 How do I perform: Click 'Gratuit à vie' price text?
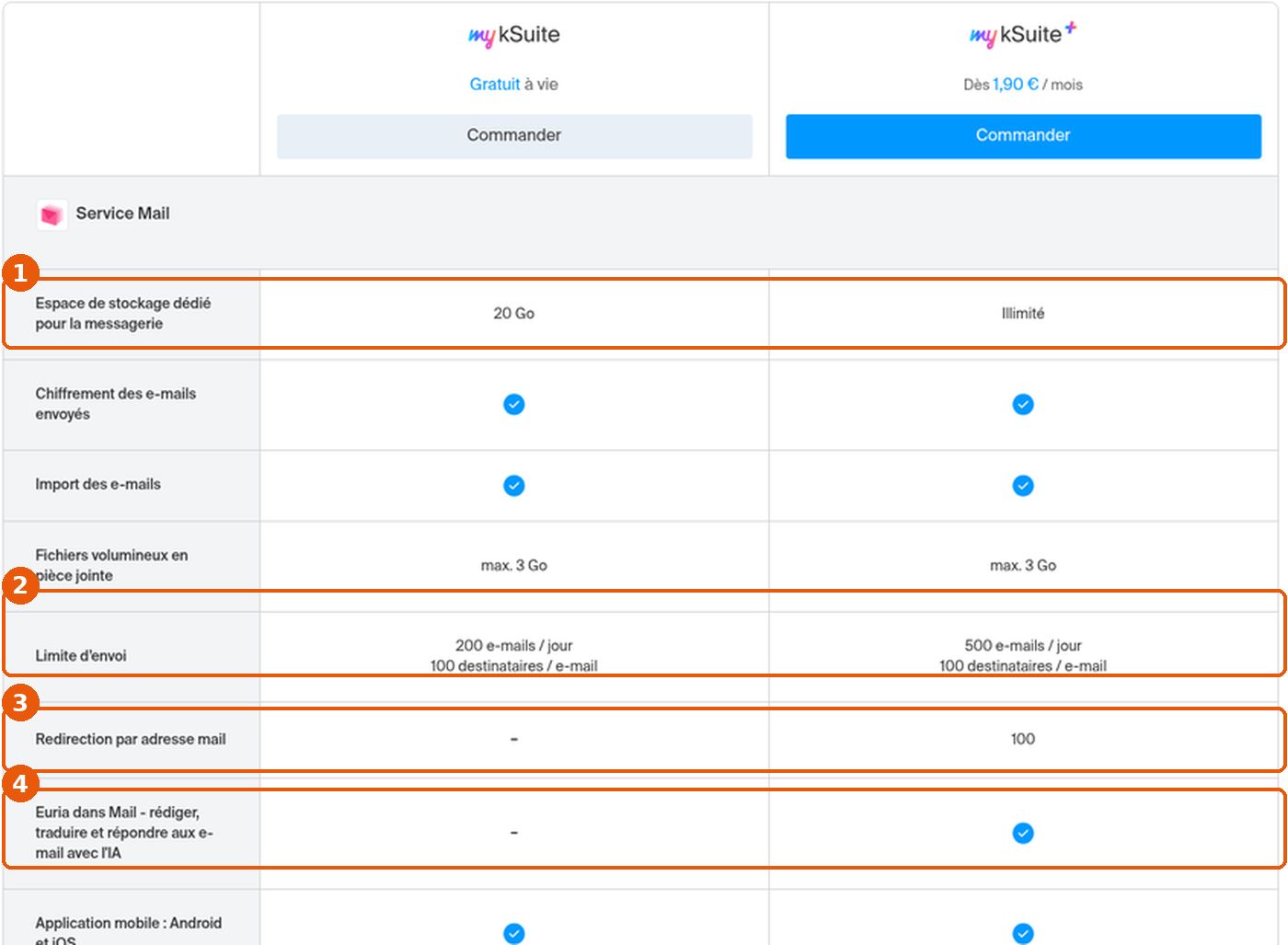click(514, 85)
